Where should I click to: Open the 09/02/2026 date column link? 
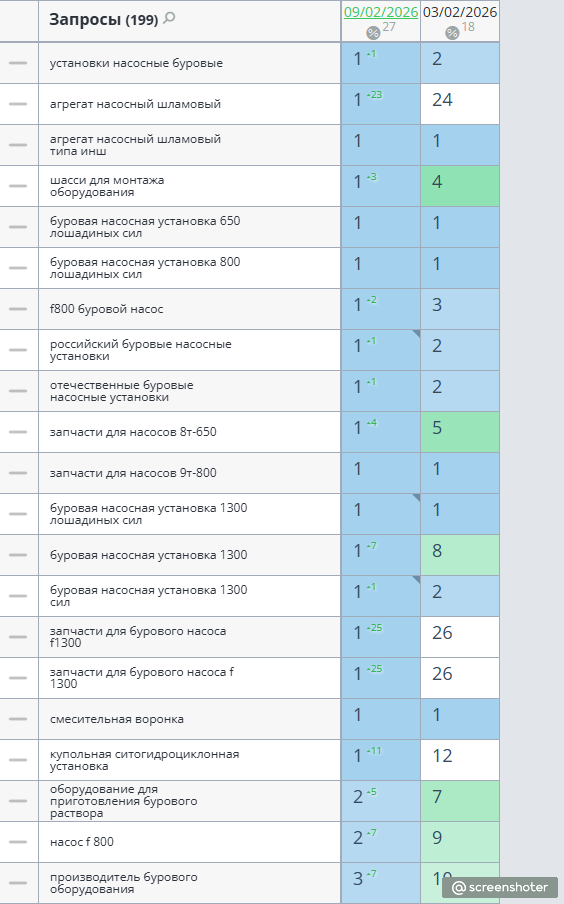(x=381, y=12)
